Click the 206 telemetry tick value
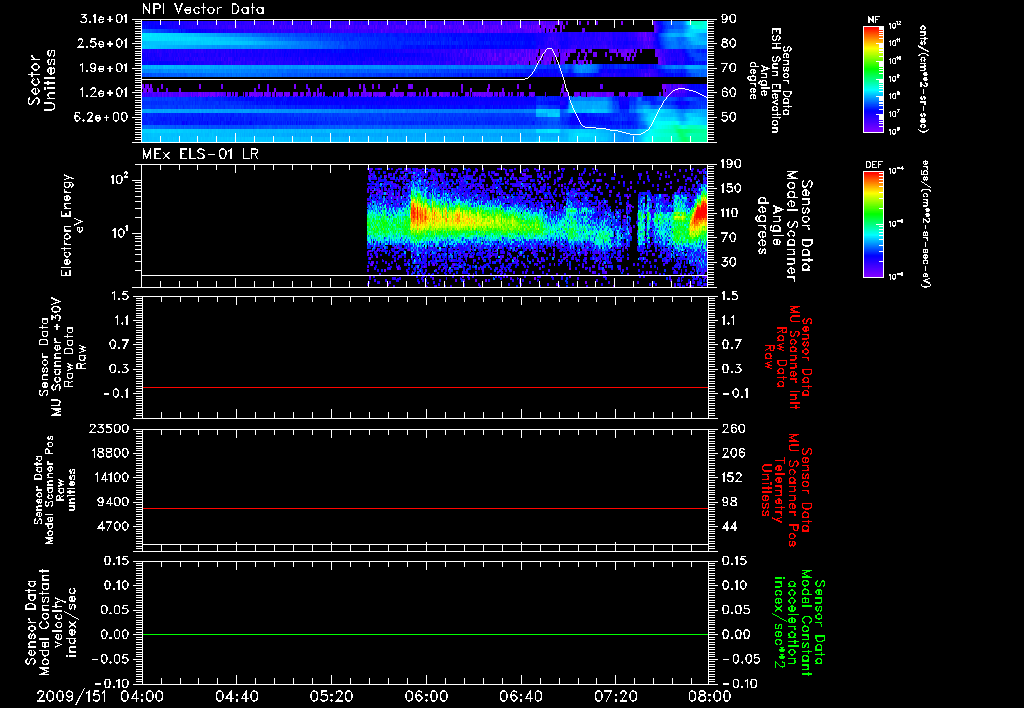The image size is (1024, 708). [733, 453]
